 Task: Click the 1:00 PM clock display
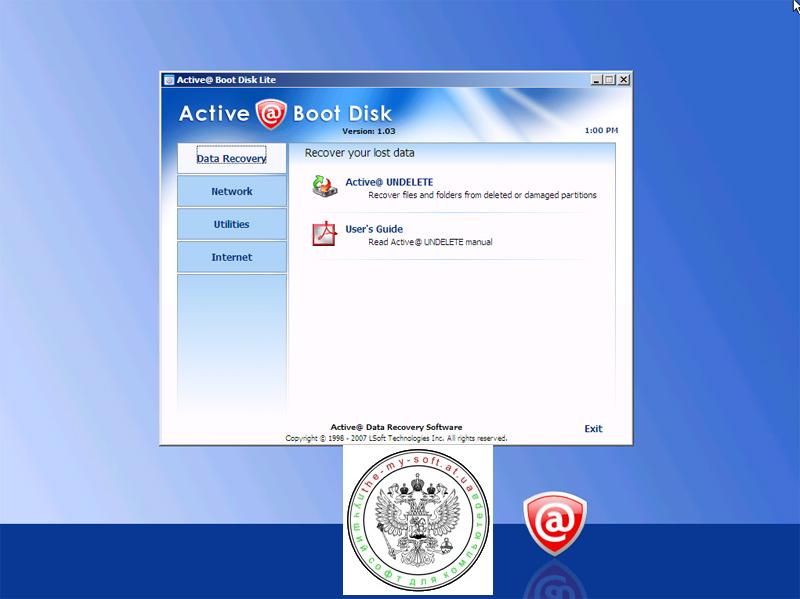click(x=601, y=131)
